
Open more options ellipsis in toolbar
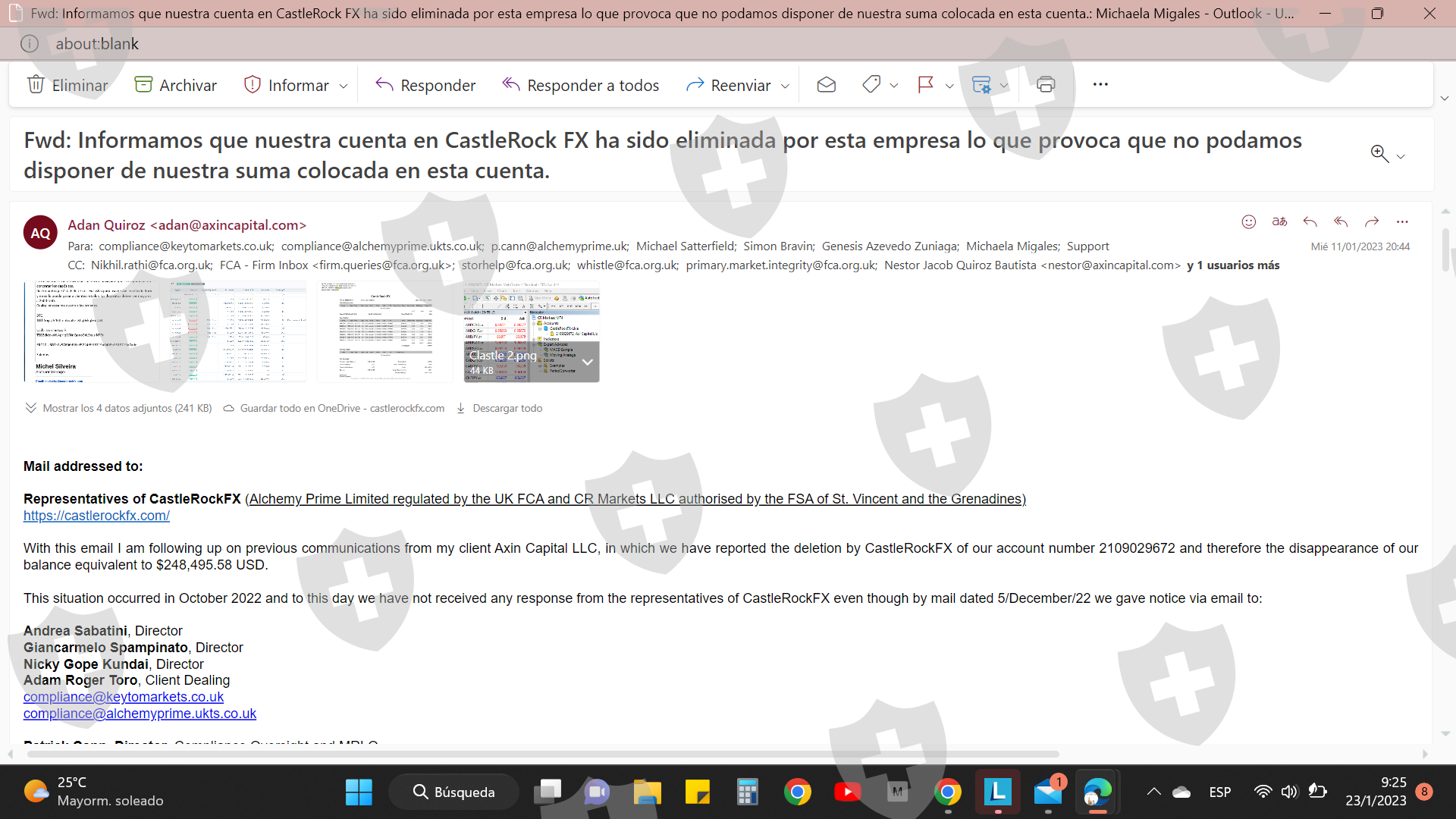[1100, 84]
